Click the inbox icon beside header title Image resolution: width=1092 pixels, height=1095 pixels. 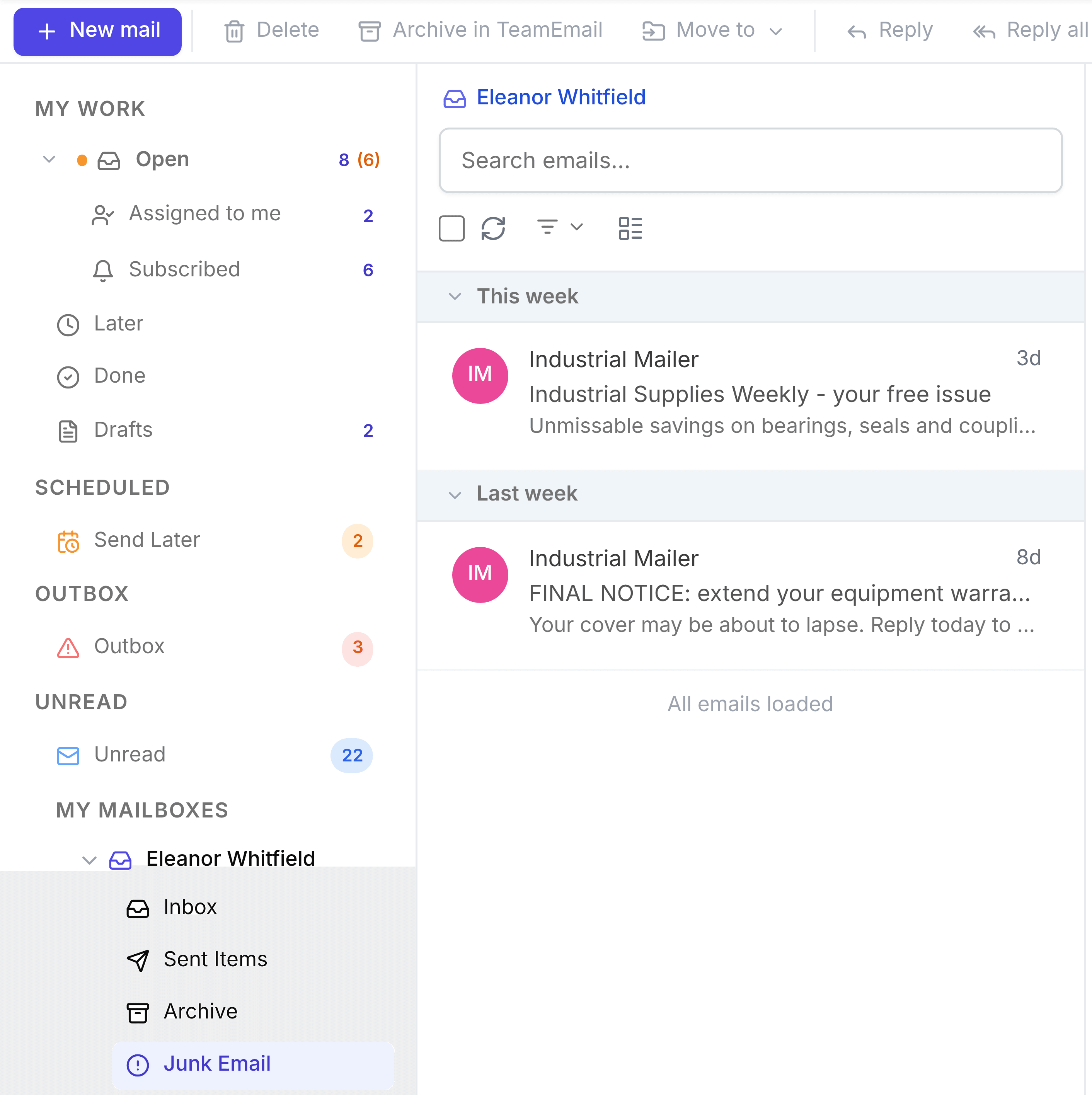(455, 99)
